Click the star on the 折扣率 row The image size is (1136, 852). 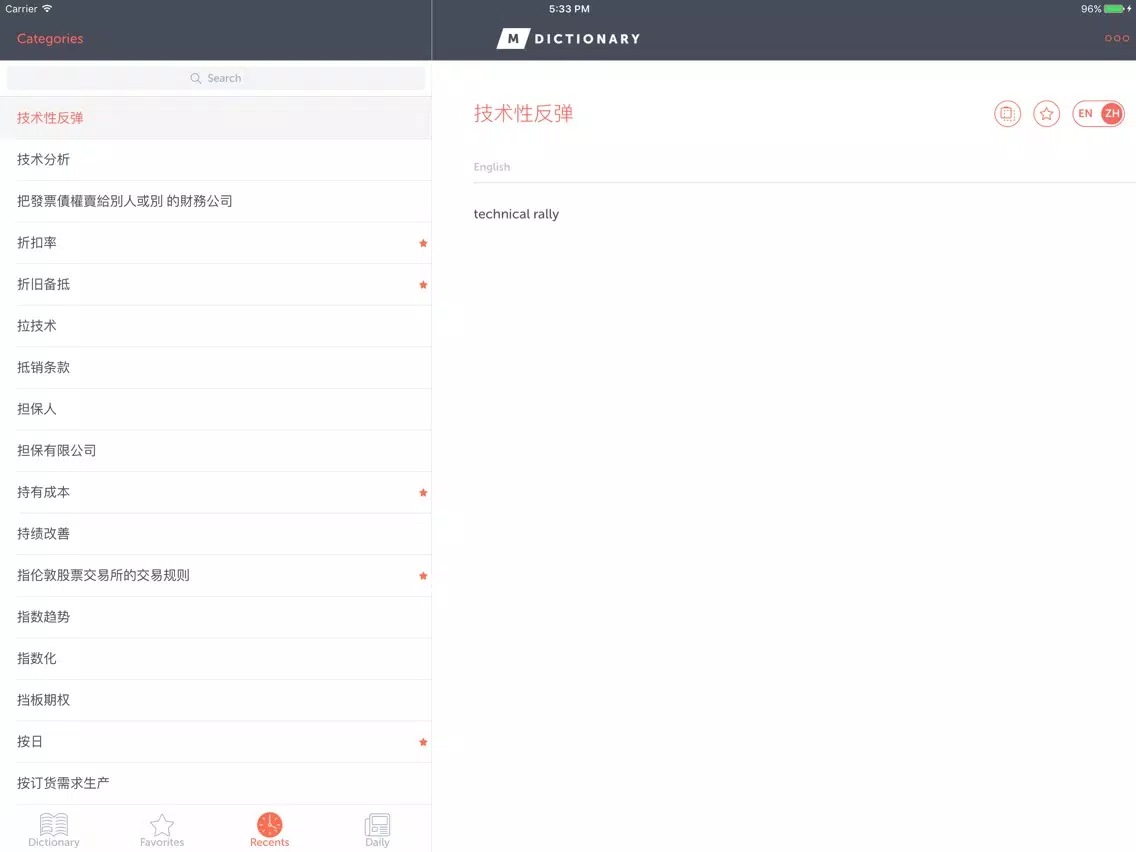coord(423,243)
